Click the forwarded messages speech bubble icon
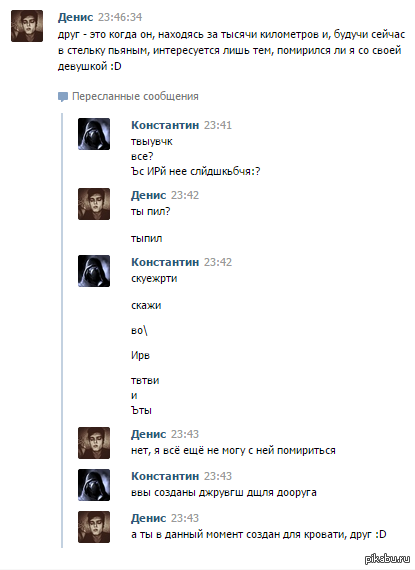Viewport: 415px width, 570px height. (63, 97)
